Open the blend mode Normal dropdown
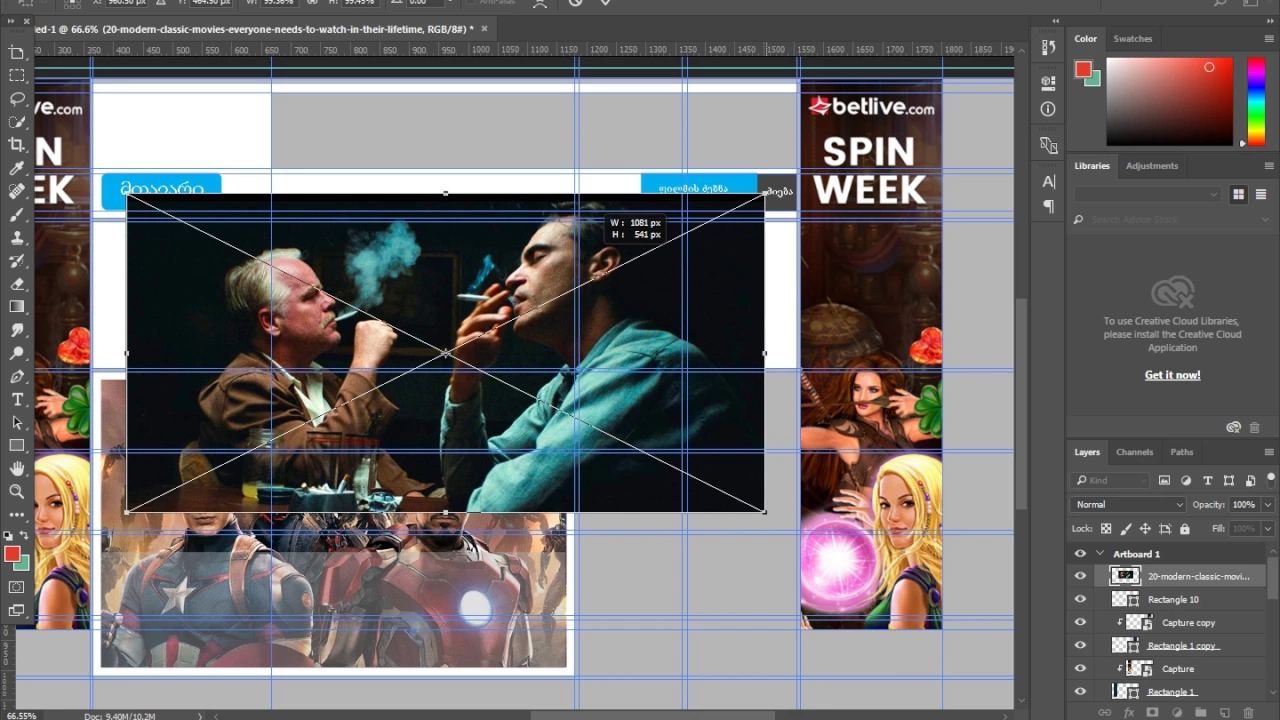The image size is (1280, 720). (1128, 505)
